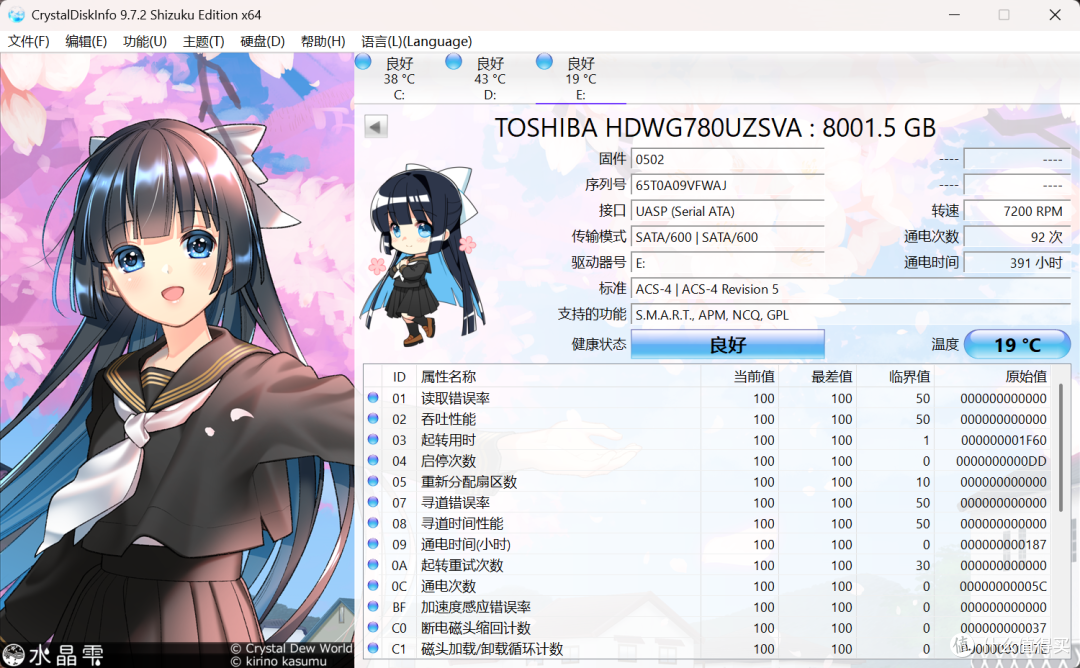This screenshot has height=668, width=1080.
Task: Click the blue status dot for attribute BF
Action: (373, 606)
